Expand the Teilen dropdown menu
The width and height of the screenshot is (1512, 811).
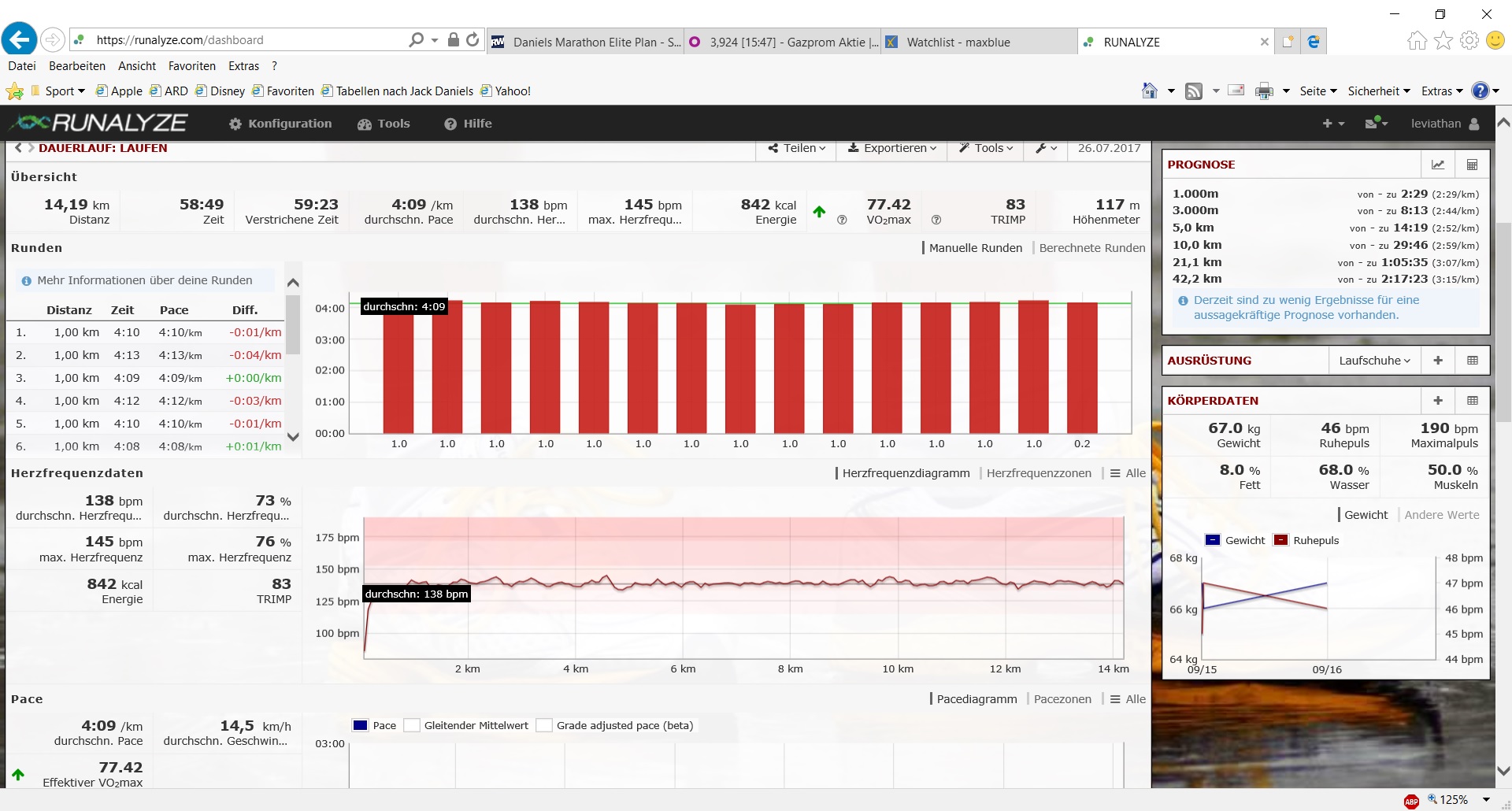click(x=798, y=148)
